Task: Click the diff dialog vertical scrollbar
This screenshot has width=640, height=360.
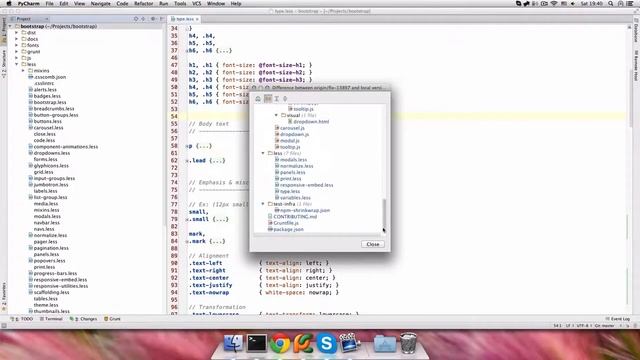Action: (x=384, y=215)
